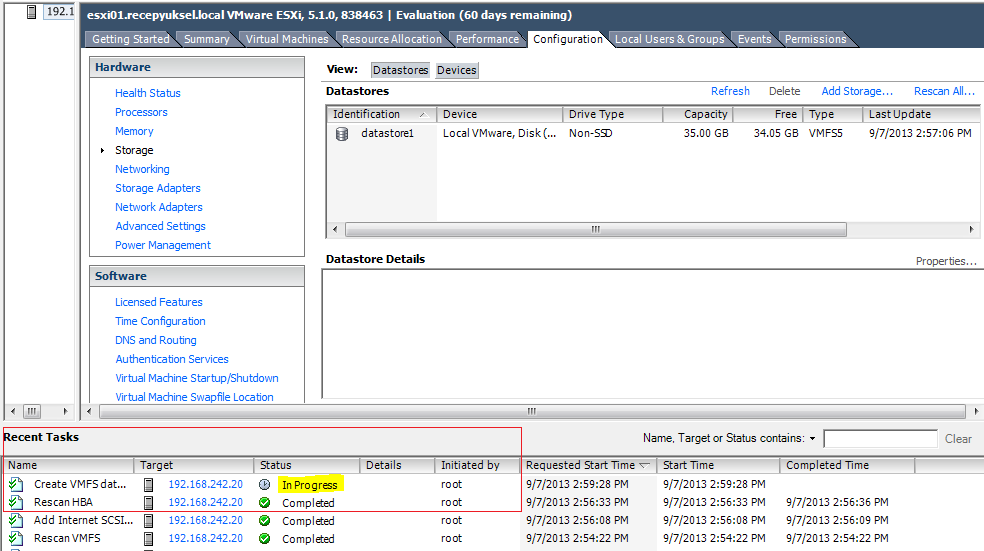
Task: Switch to the Summary tab
Action: (x=206, y=39)
